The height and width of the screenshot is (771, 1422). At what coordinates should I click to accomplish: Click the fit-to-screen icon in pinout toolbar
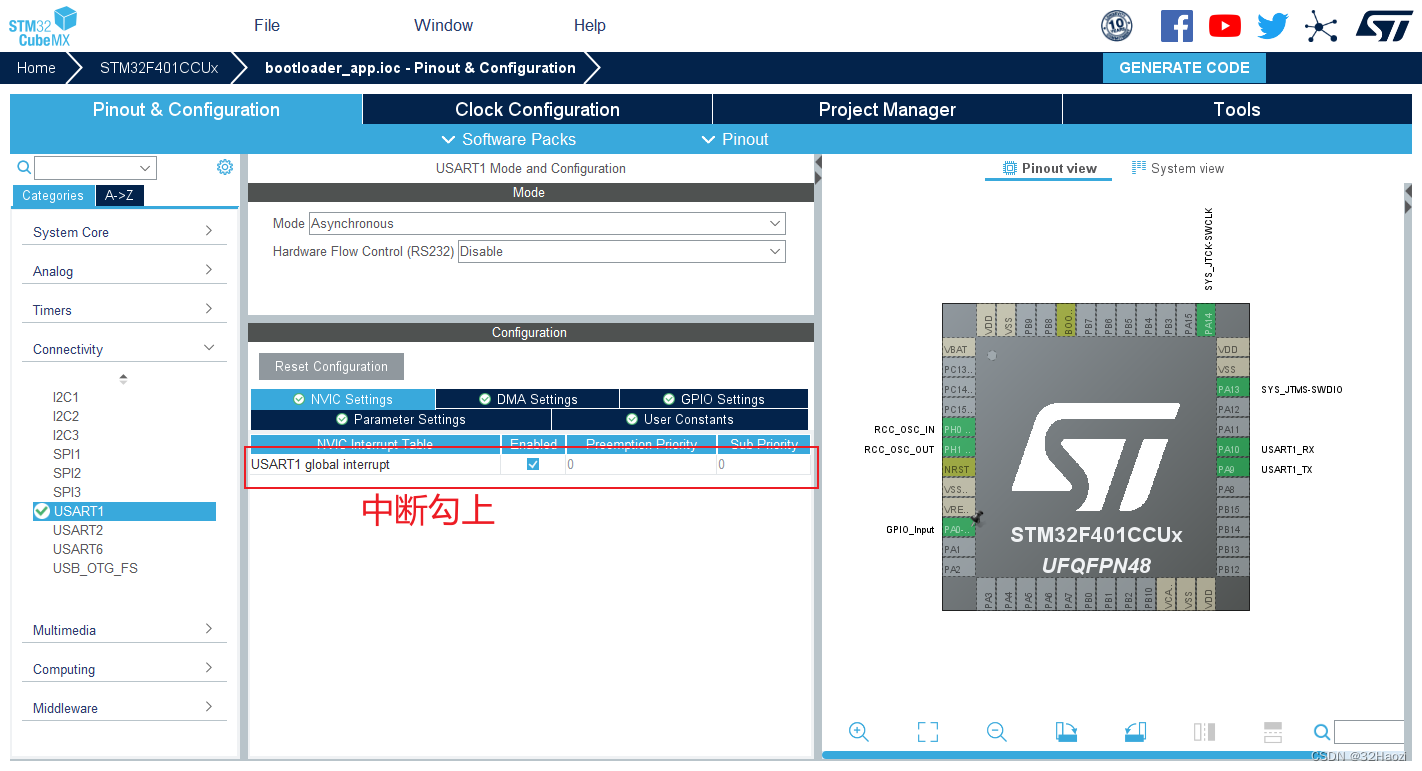[x=928, y=731]
